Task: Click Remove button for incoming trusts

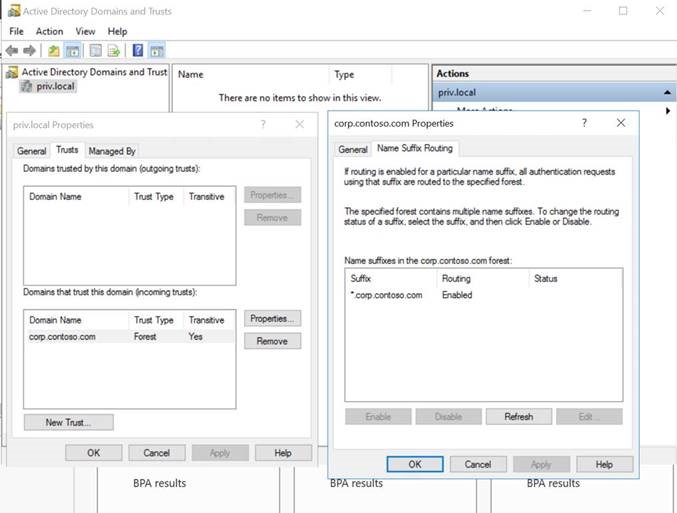Action: (x=272, y=341)
